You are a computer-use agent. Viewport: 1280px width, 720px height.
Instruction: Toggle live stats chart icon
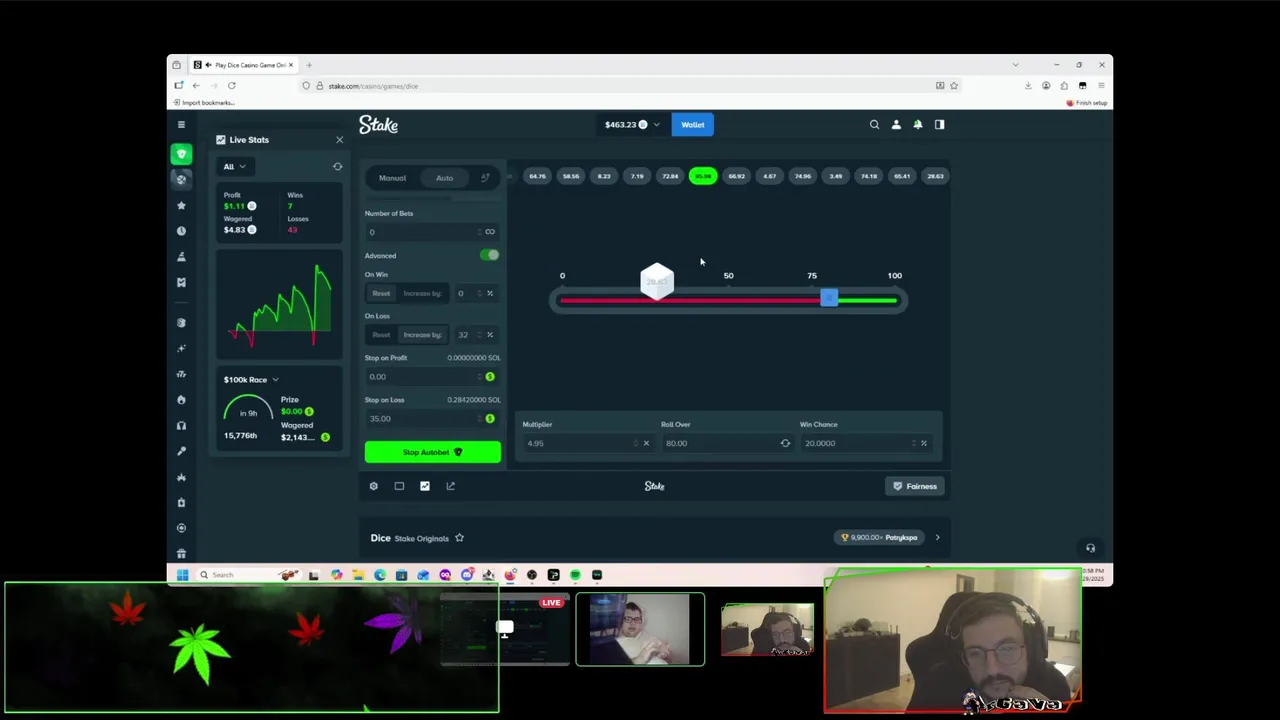[x=425, y=486]
